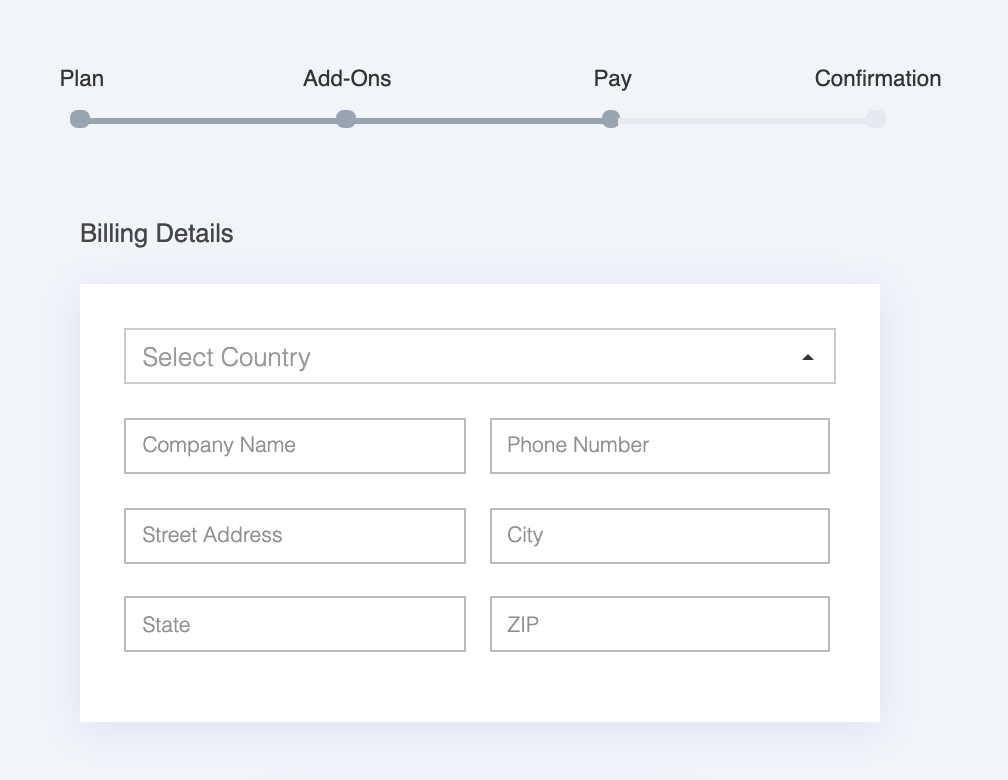Click the State input box
Image resolution: width=1008 pixels, height=780 pixels.
coord(295,625)
